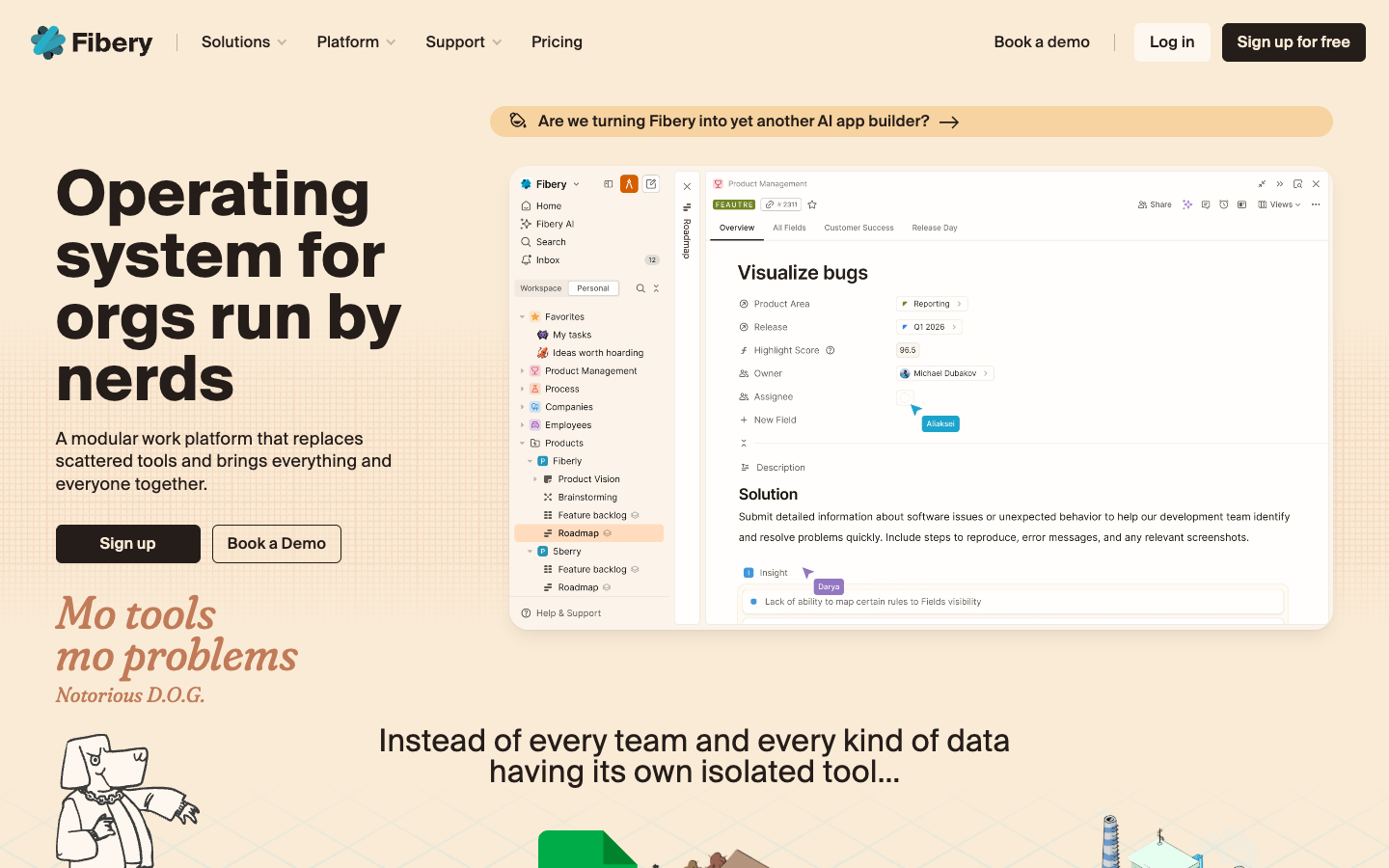Viewport: 1389px width, 868px height.
Task: Open the Support dropdown menu
Action: (464, 42)
